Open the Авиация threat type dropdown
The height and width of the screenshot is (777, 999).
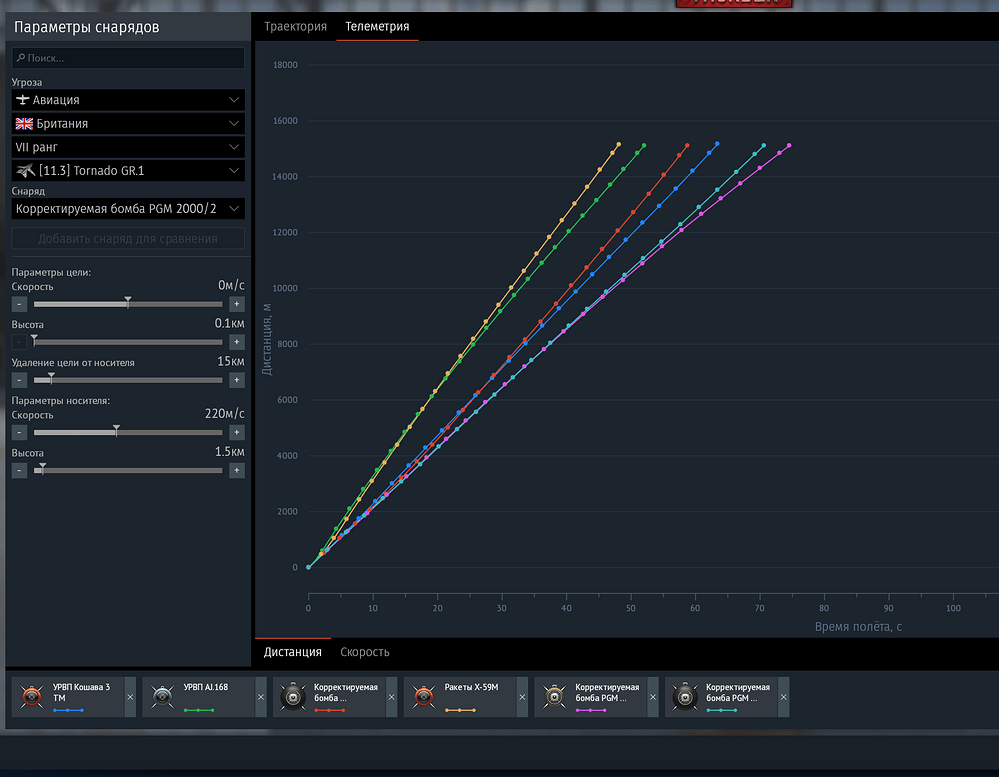(128, 100)
